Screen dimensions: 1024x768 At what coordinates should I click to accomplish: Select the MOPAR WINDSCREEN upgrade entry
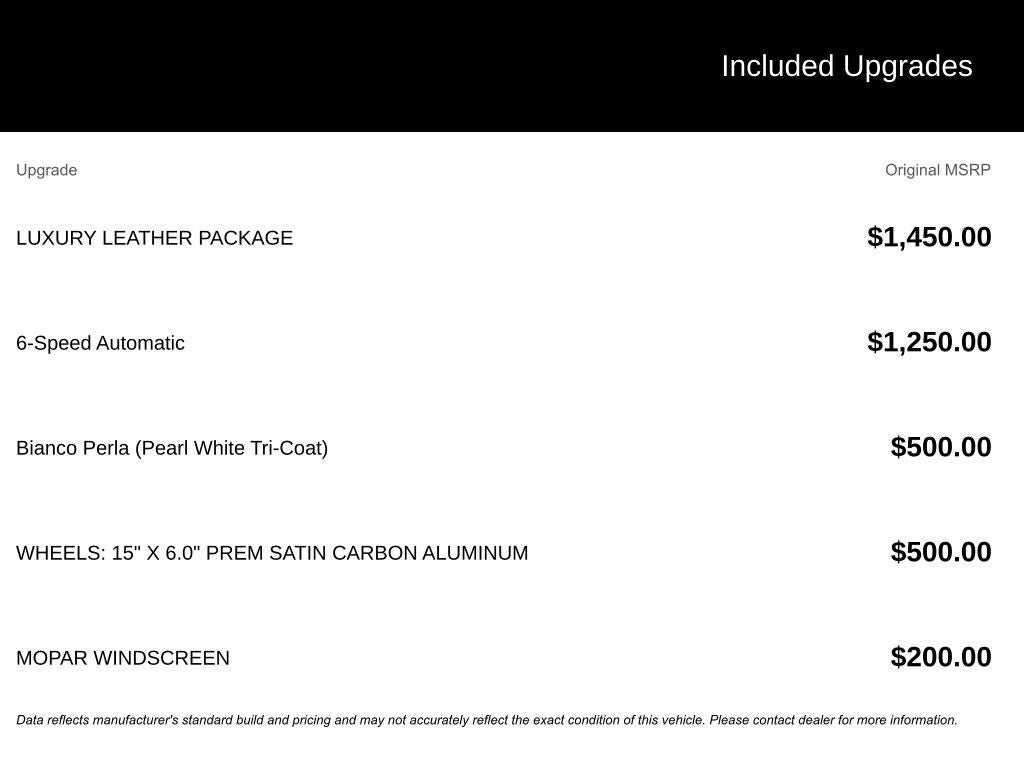click(123, 658)
